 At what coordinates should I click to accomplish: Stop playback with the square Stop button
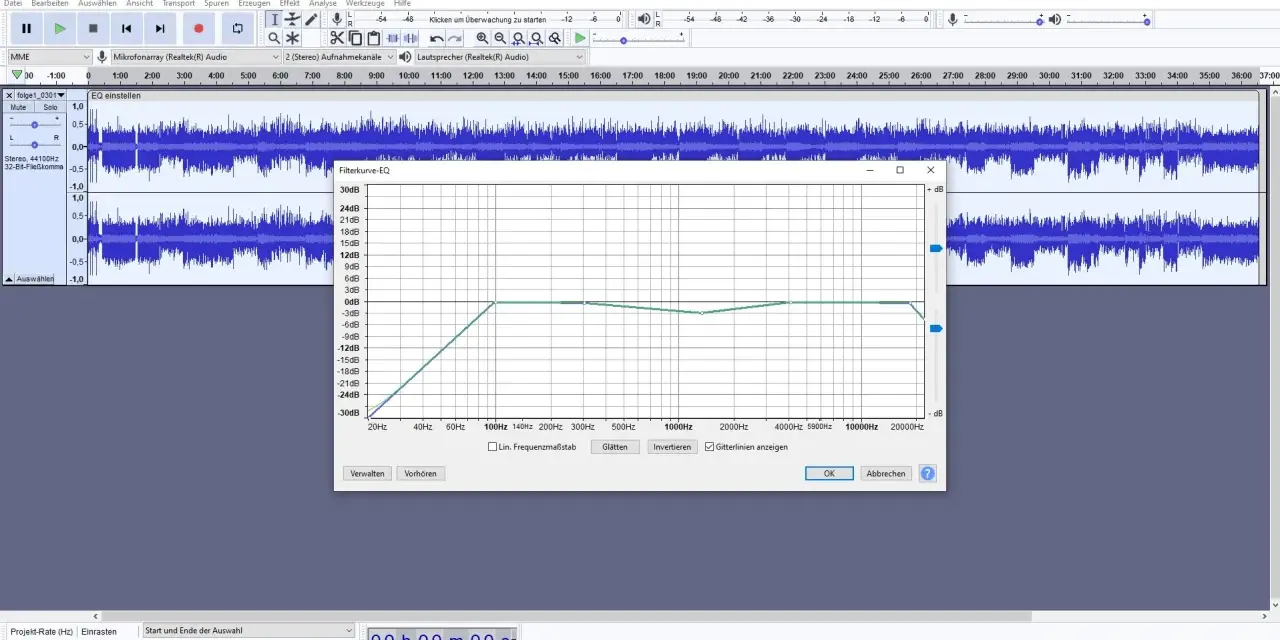tap(93, 29)
